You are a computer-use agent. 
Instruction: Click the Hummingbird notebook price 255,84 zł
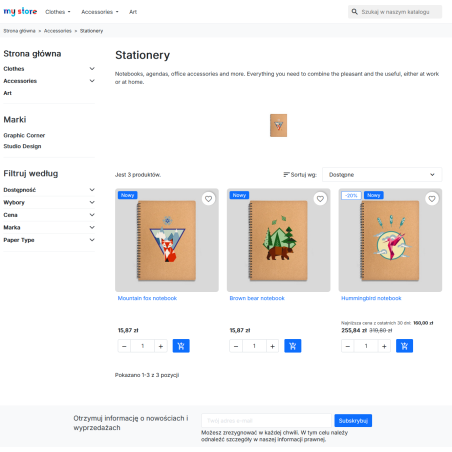[x=354, y=330]
